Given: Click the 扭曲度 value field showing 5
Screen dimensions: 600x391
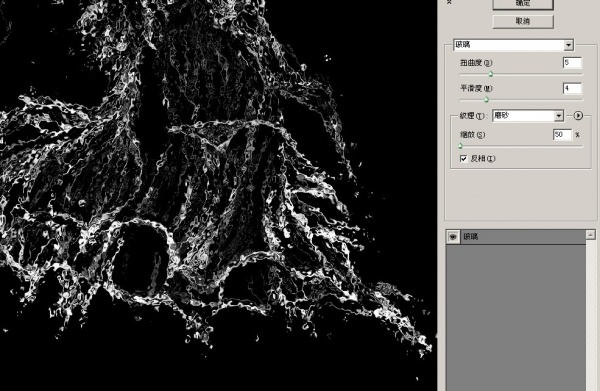Looking at the screenshot, I should click(572, 63).
